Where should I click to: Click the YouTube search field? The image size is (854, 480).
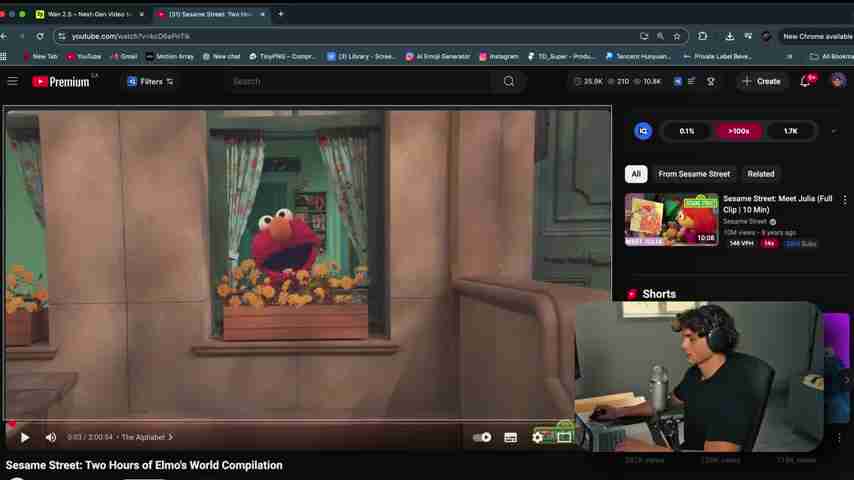click(359, 82)
